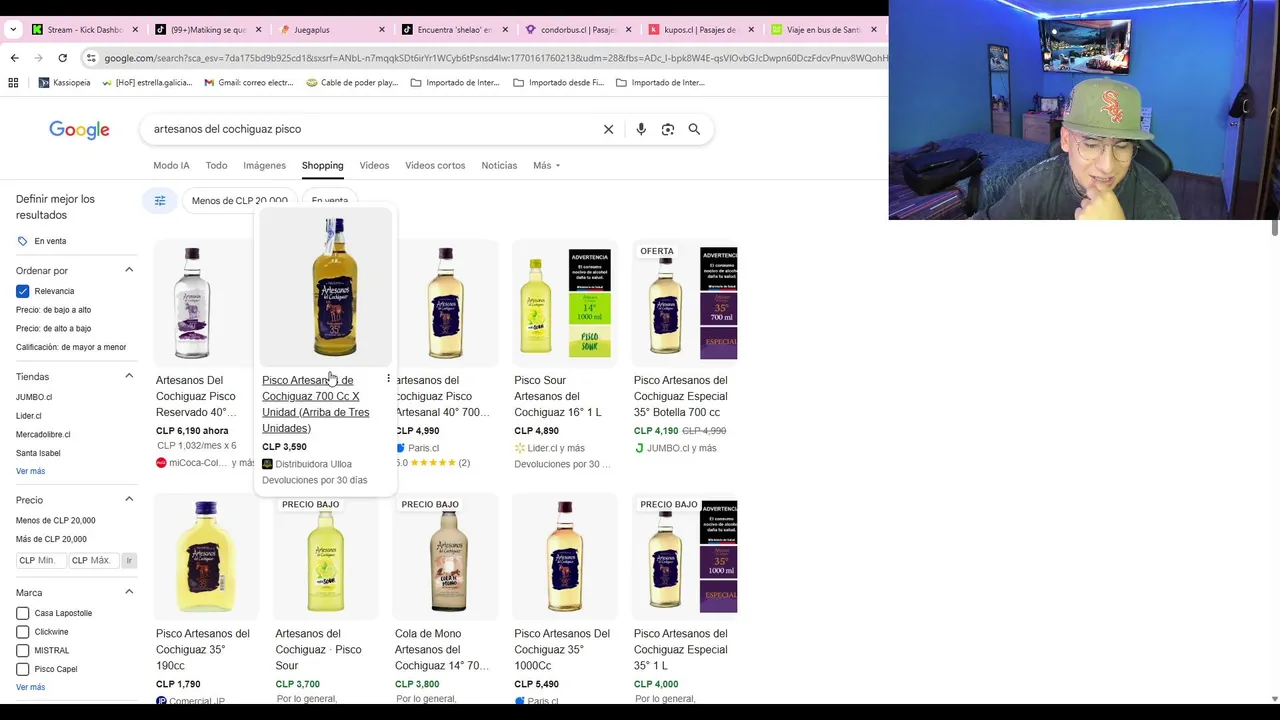Submit search with magnifier icon

click(694, 129)
